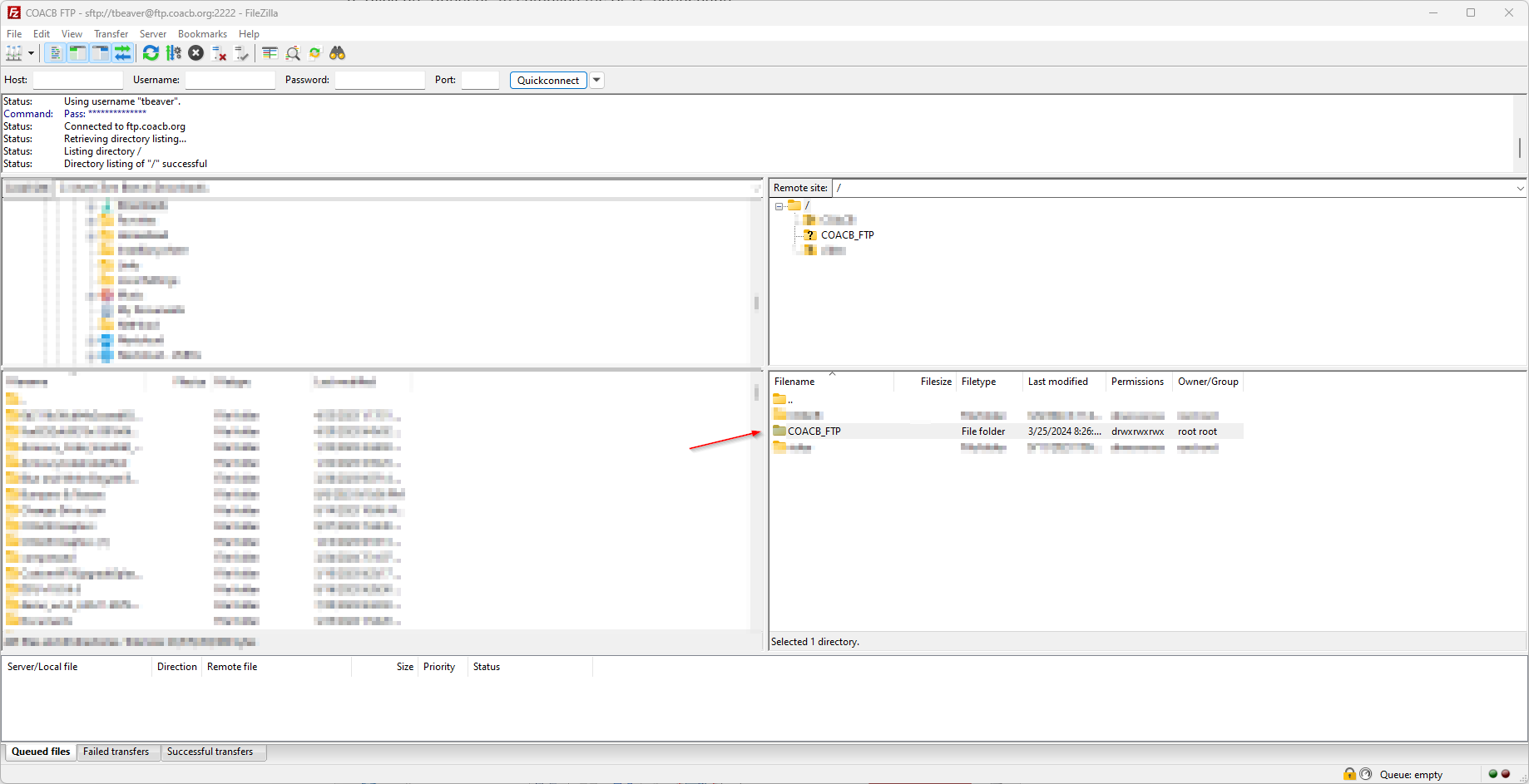
Task: Open the Transfer menu
Action: (111, 34)
